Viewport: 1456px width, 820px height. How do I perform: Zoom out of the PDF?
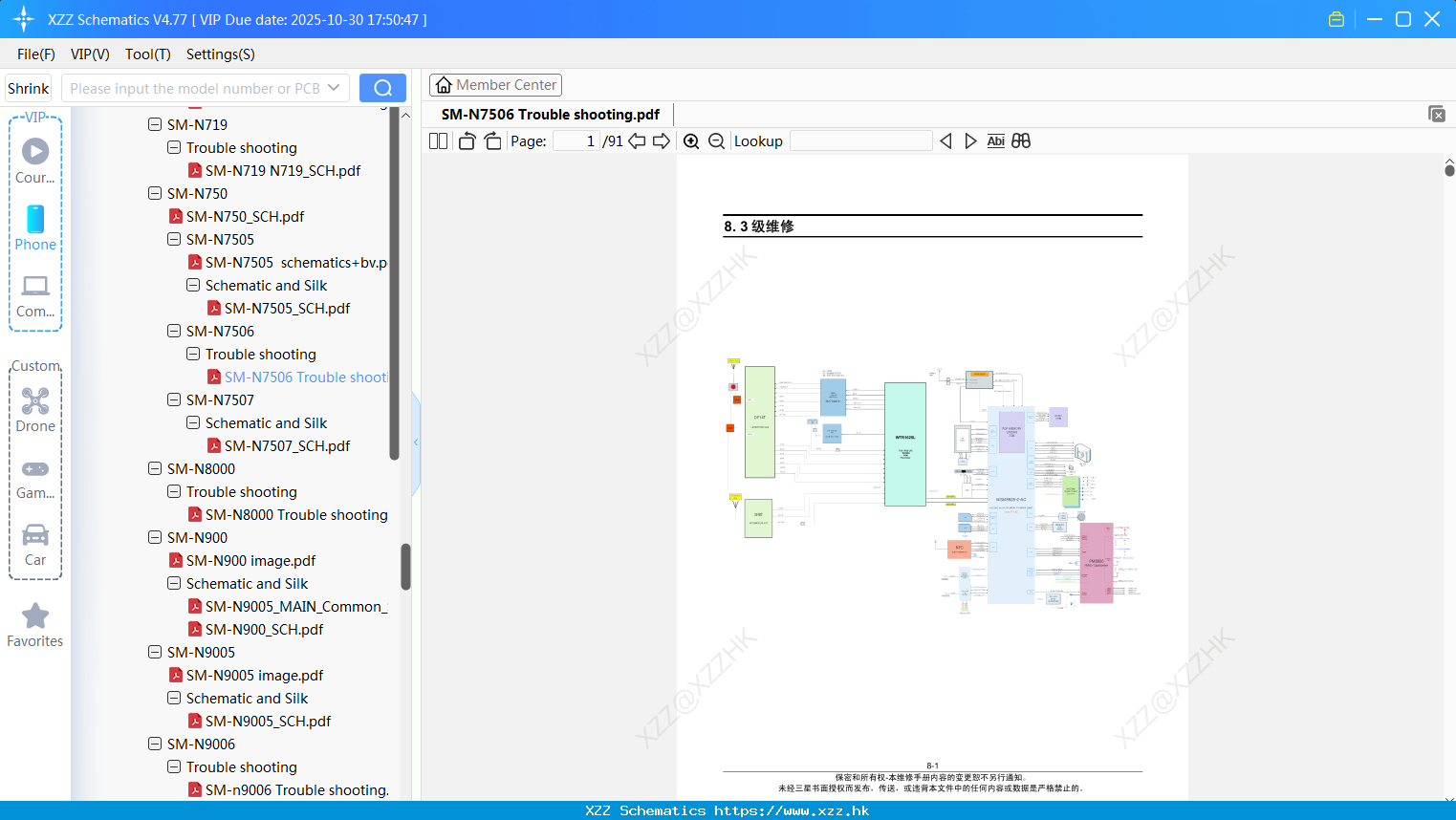click(716, 140)
